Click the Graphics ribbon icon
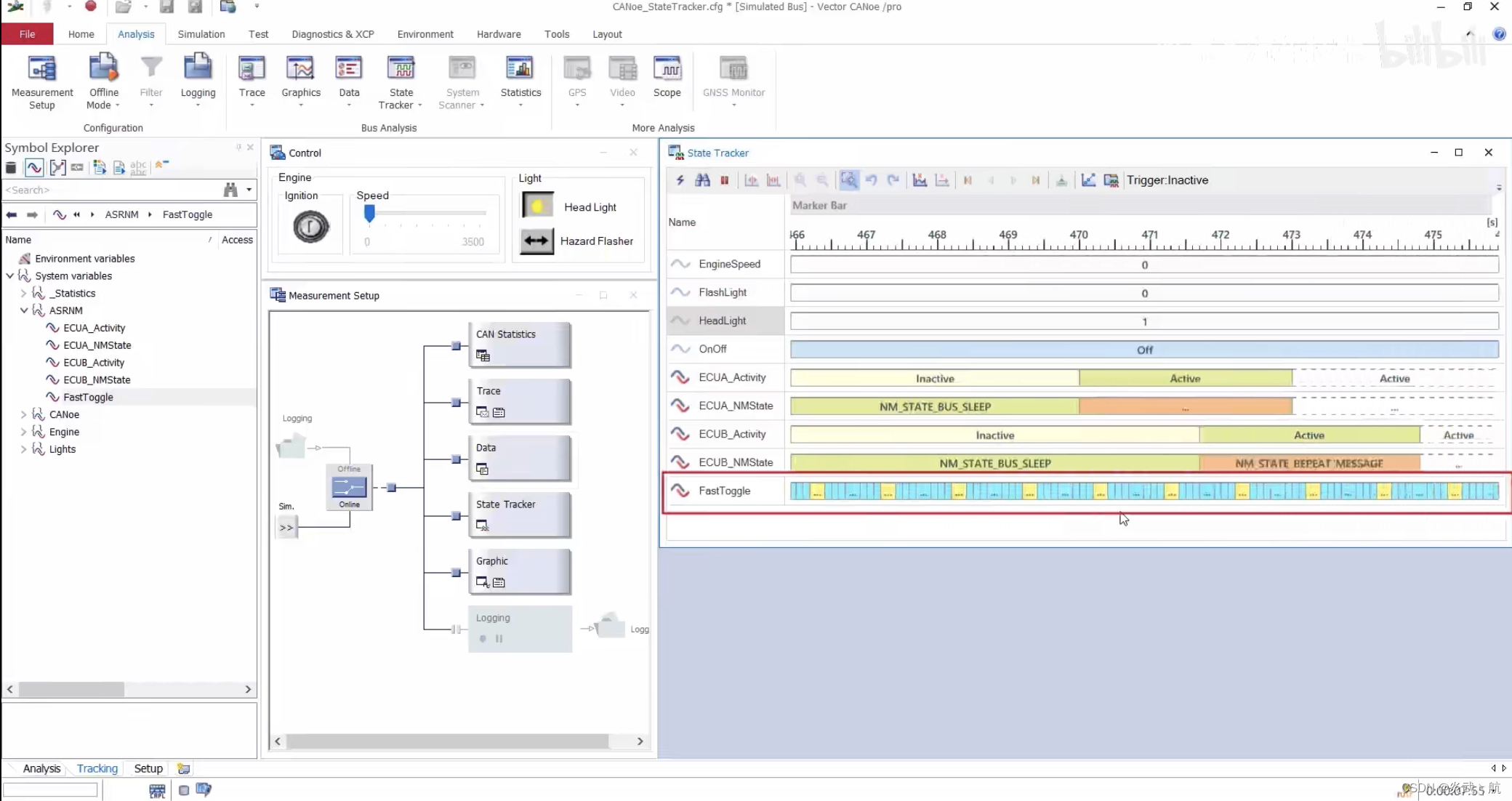This screenshot has width=1512, height=801. pyautogui.click(x=300, y=69)
